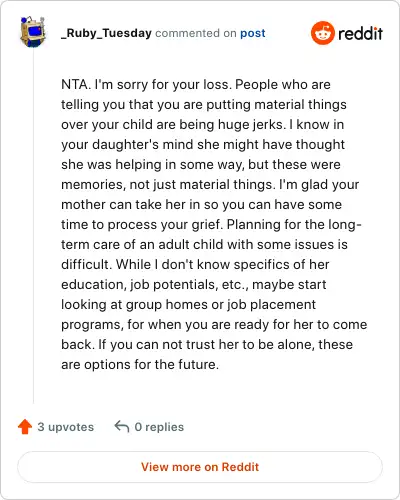
Task: Open _Ruby_Tuesday's robot avatar
Action: click(x=33, y=32)
